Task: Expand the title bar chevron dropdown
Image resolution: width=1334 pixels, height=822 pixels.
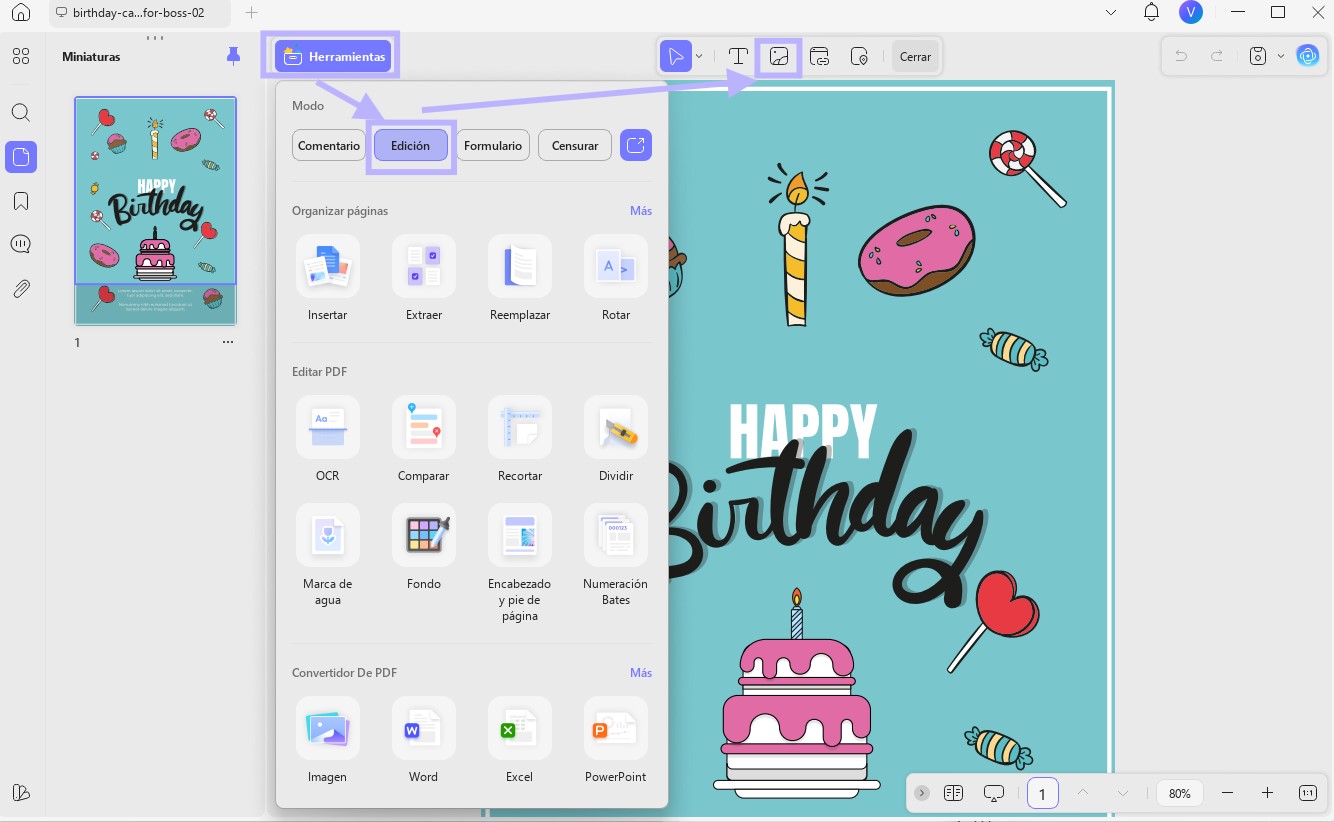Action: [x=1111, y=13]
